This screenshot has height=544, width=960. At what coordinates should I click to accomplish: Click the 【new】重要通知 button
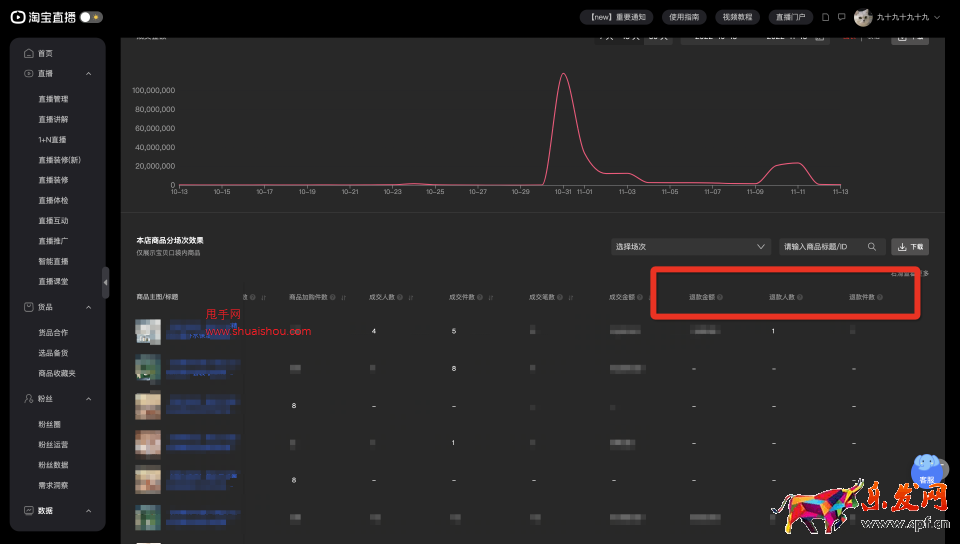pyautogui.click(x=617, y=17)
